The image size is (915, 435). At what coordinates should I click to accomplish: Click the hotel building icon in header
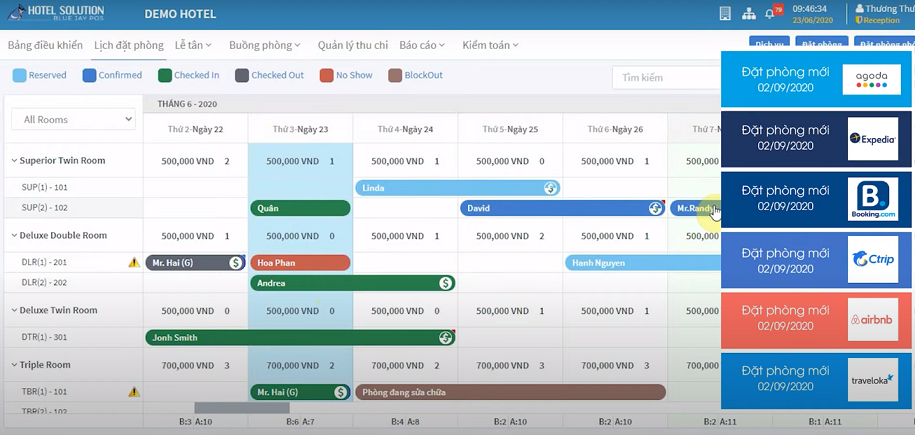coord(725,14)
